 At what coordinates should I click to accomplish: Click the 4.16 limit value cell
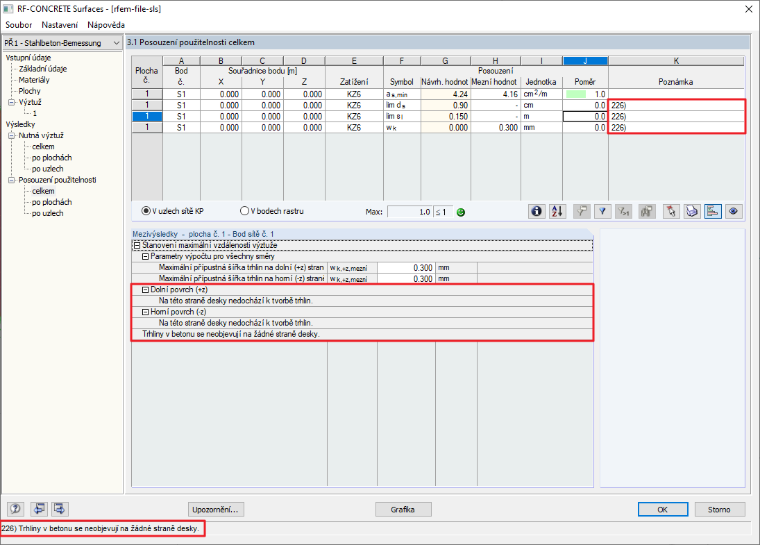[x=495, y=94]
